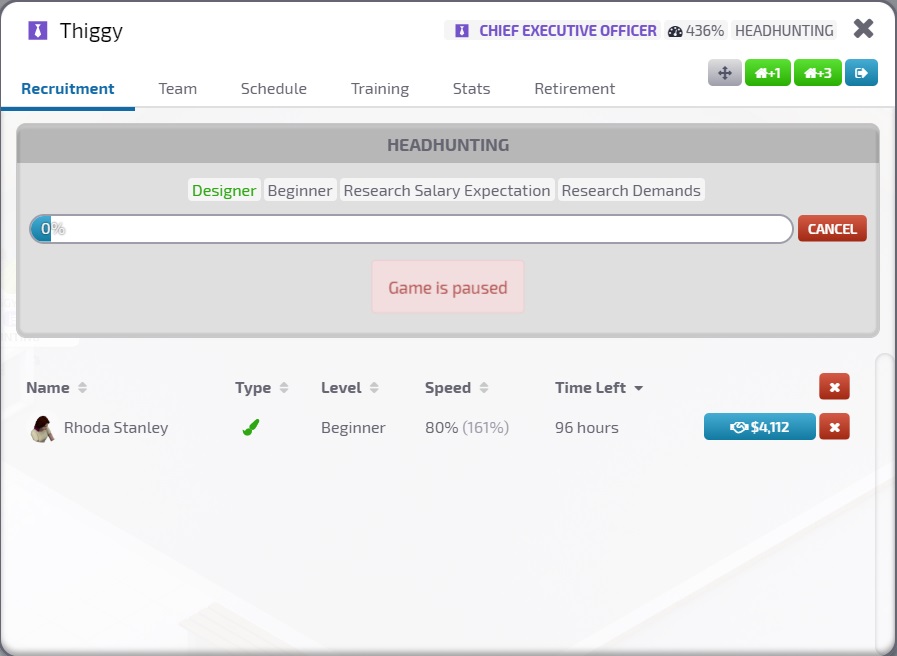Click the green house +1 button
This screenshot has width=897, height=656.
(x=768, y=73)
